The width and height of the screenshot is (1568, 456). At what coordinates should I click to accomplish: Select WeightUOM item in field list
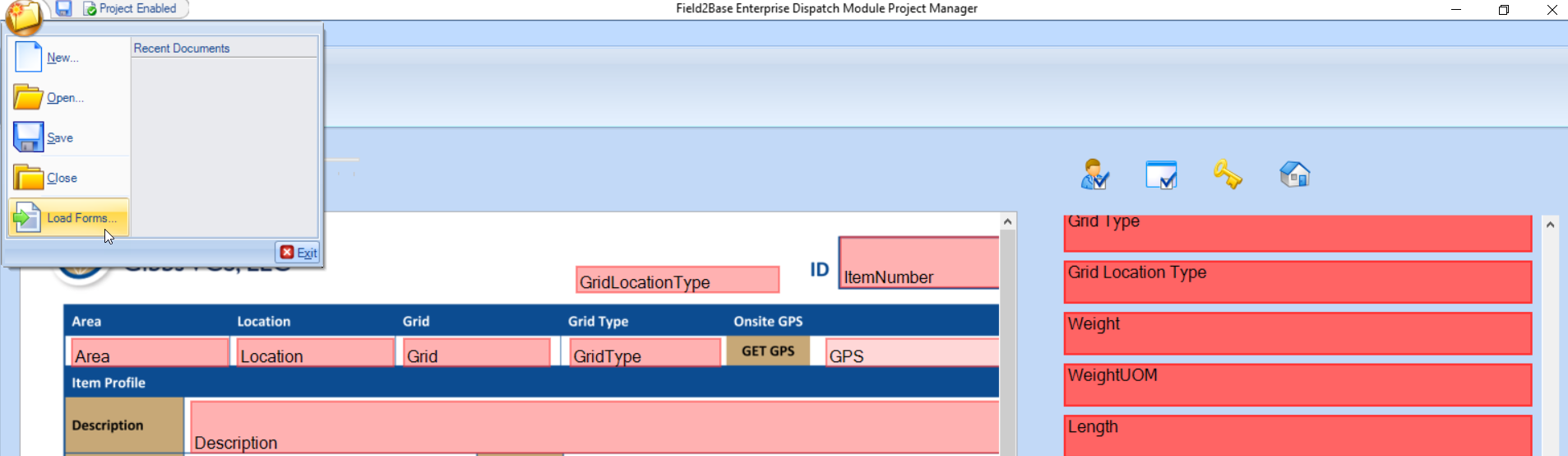point(1297,385)
